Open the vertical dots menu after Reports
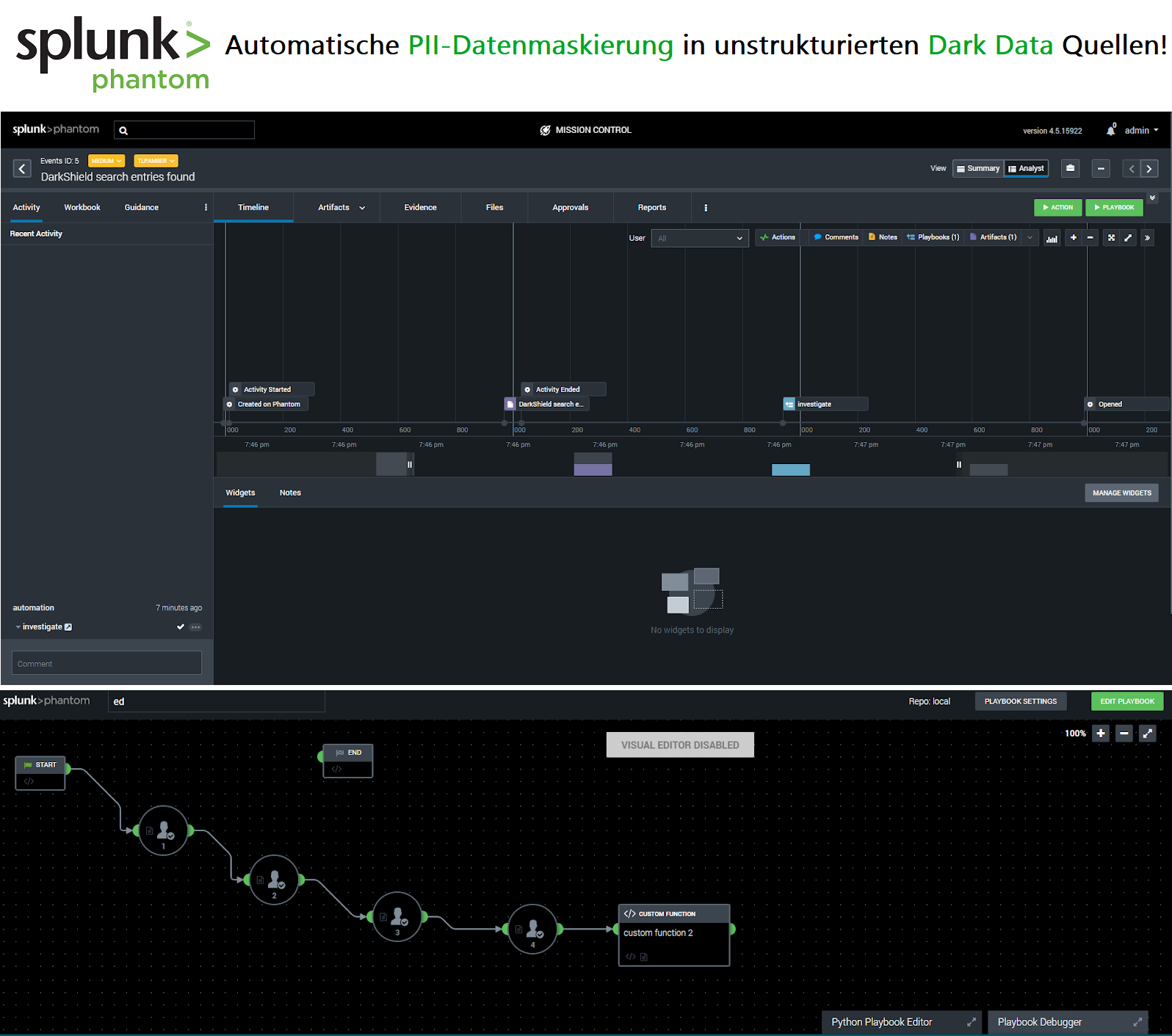The image size is (1172, 1036). [706, 208]
